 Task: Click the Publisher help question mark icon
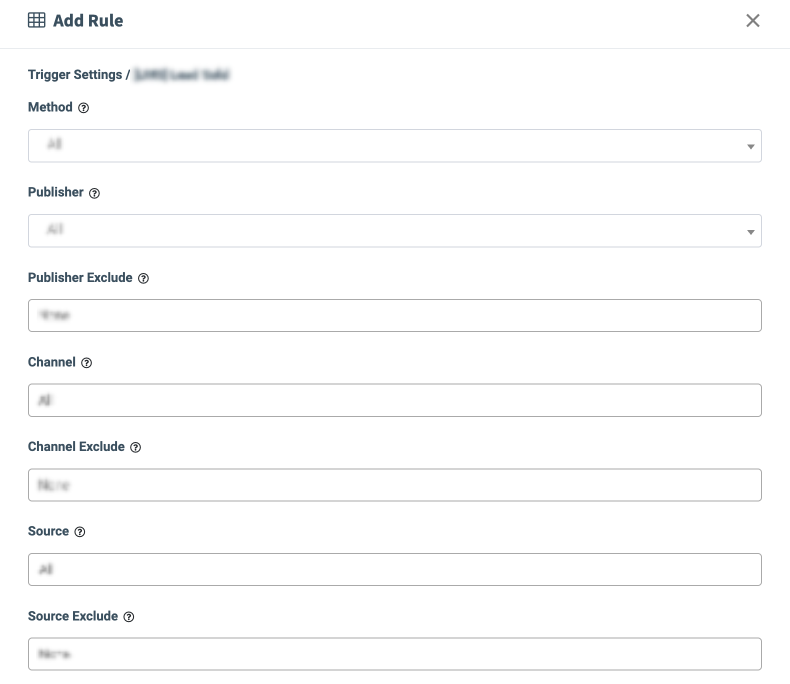click(x=94, y=193)
